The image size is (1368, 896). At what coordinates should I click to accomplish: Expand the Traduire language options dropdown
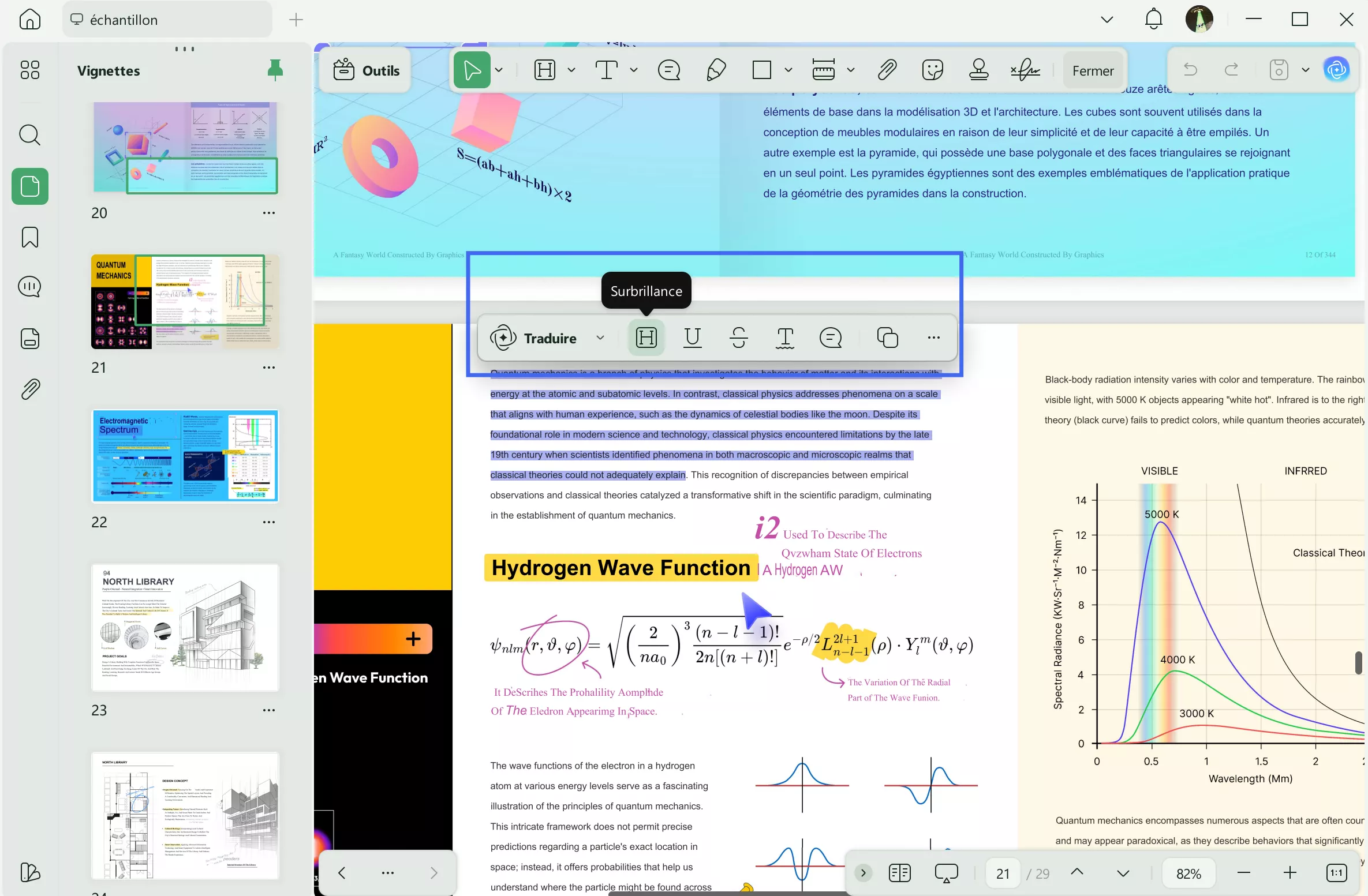(600, 338)
